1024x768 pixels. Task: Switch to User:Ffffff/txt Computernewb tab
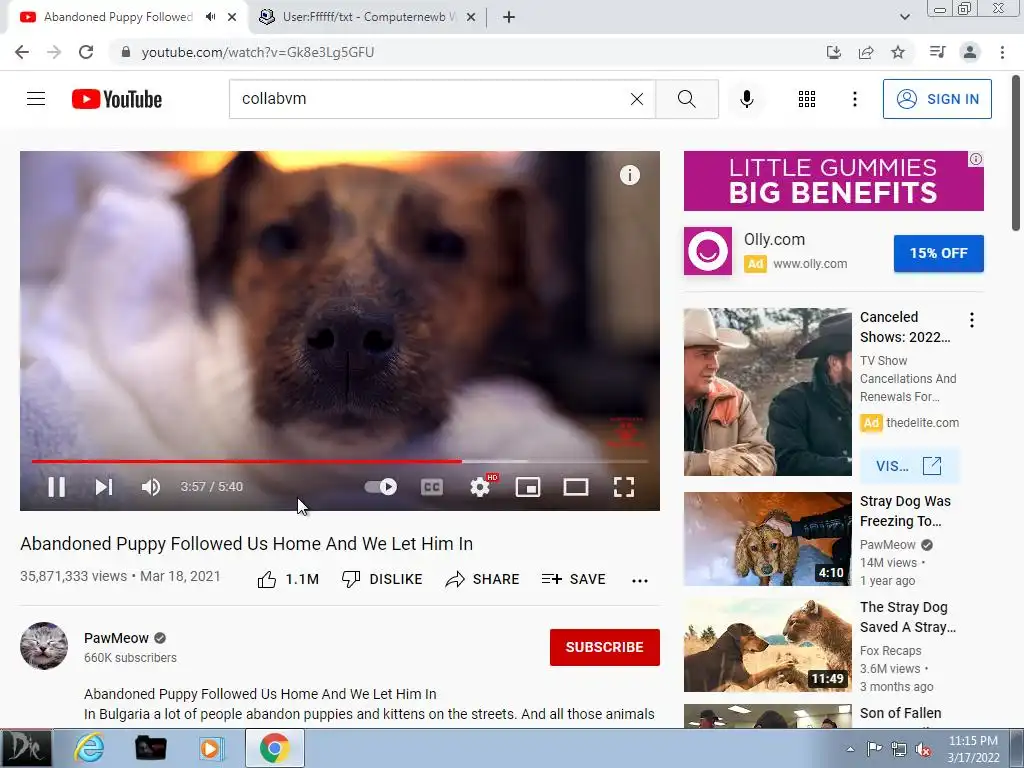[369, 17]
